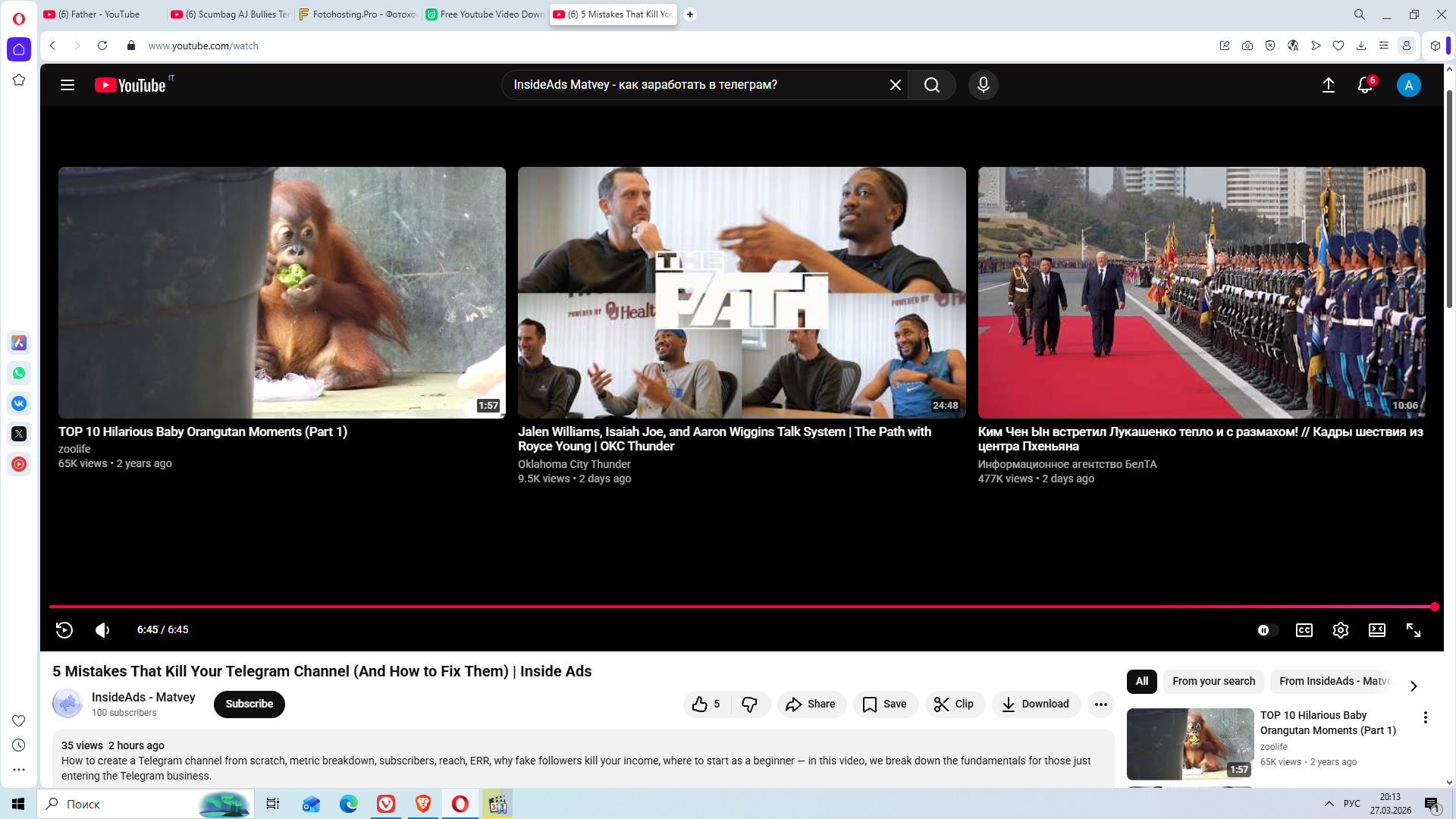Open player settings gear
This screenshot has height=819, width=1456.
point(1340,630)
